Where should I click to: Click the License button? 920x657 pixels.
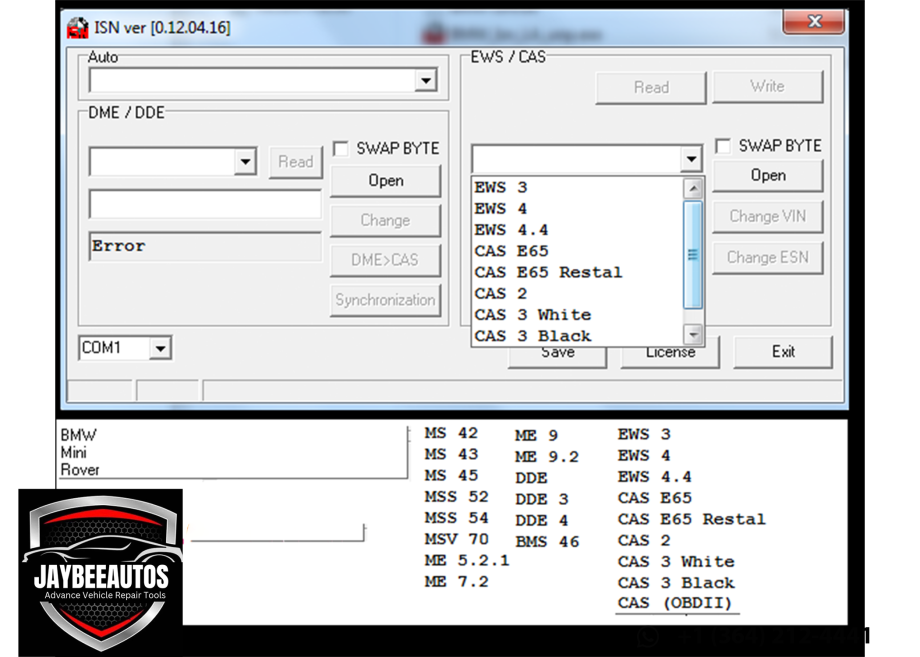pyautogui.click(x=670, y=352)
